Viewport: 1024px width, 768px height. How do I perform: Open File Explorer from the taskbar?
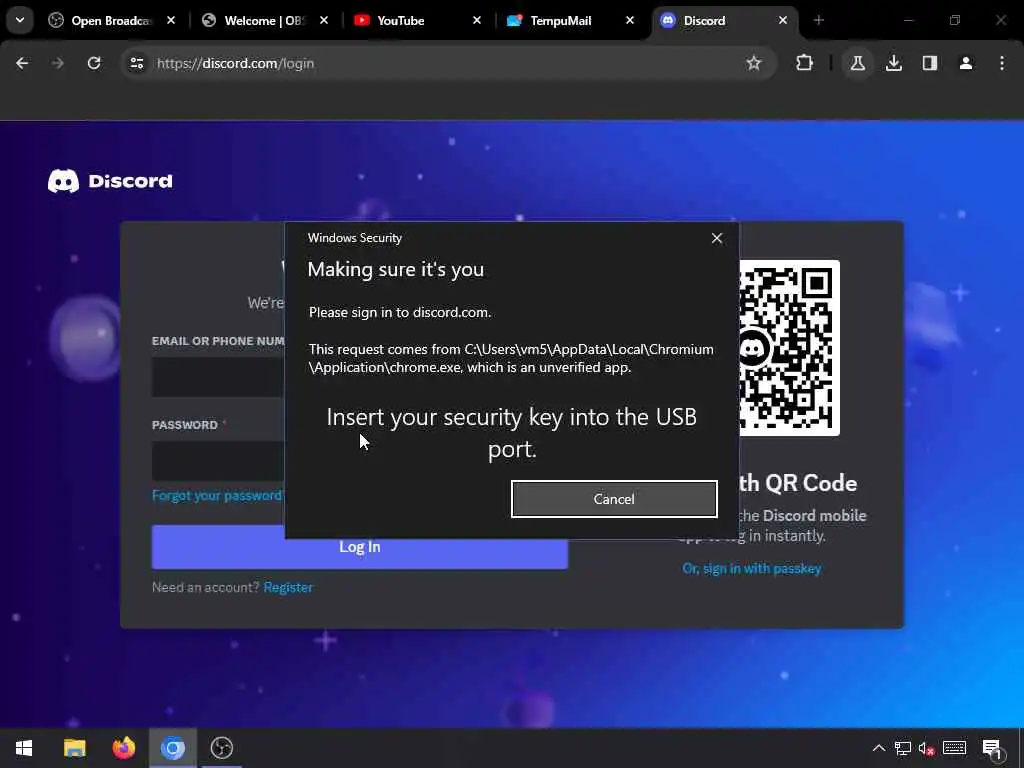pyautogui.click(x=74, y=748)
